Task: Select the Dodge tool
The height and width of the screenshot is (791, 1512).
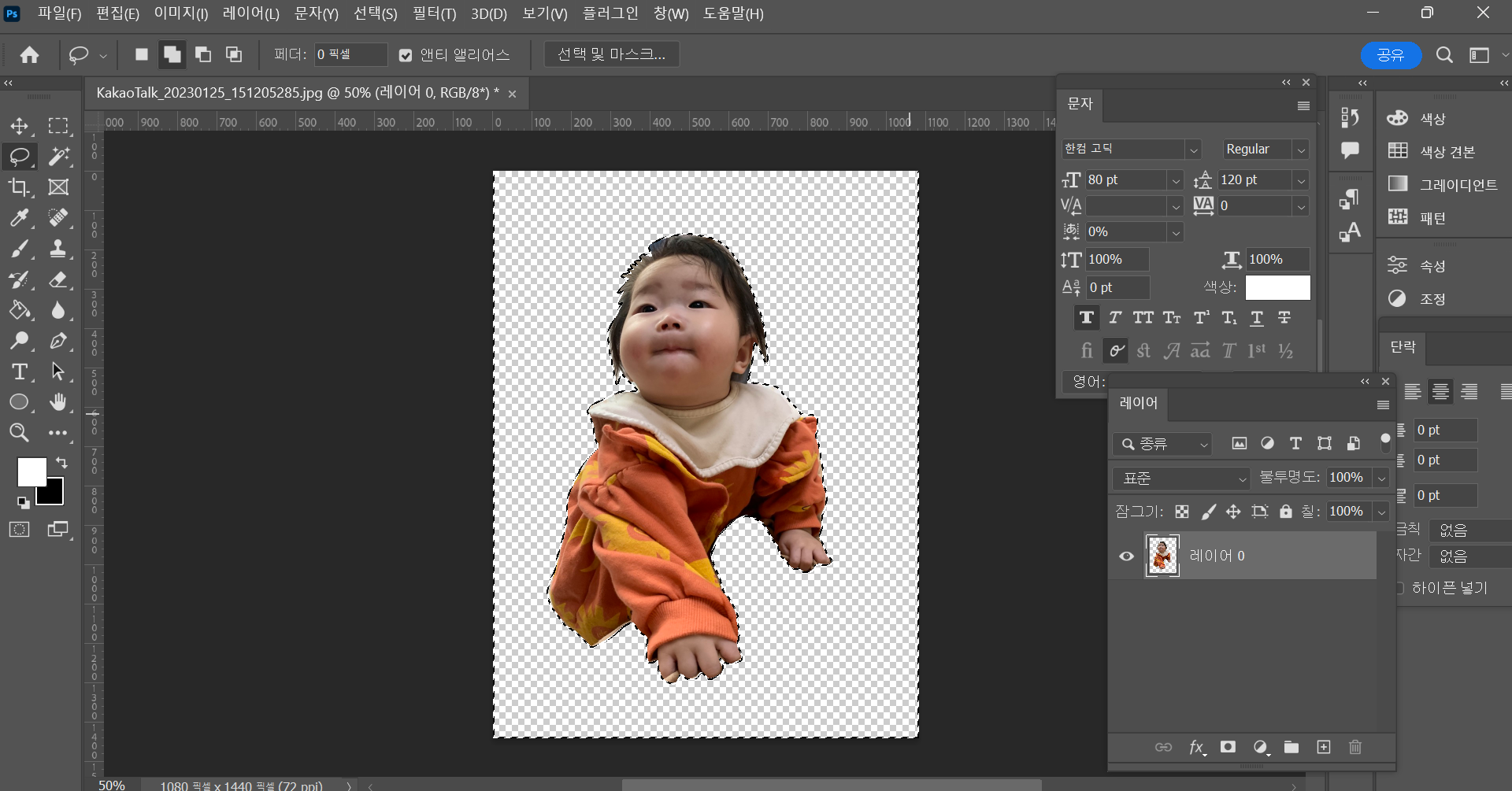Action: pos(20,341)
